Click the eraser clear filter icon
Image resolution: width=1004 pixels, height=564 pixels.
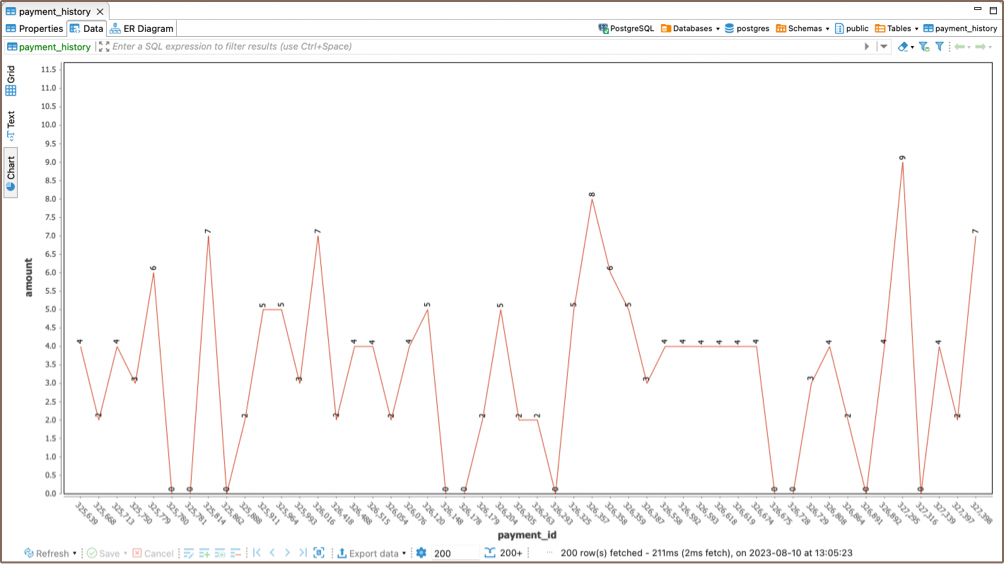pyautogui.click(x=902, y=47)
